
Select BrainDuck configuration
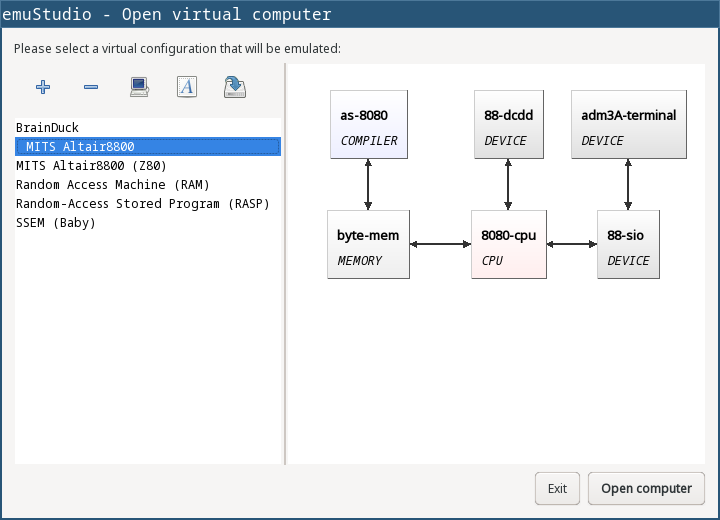[148, 127]
